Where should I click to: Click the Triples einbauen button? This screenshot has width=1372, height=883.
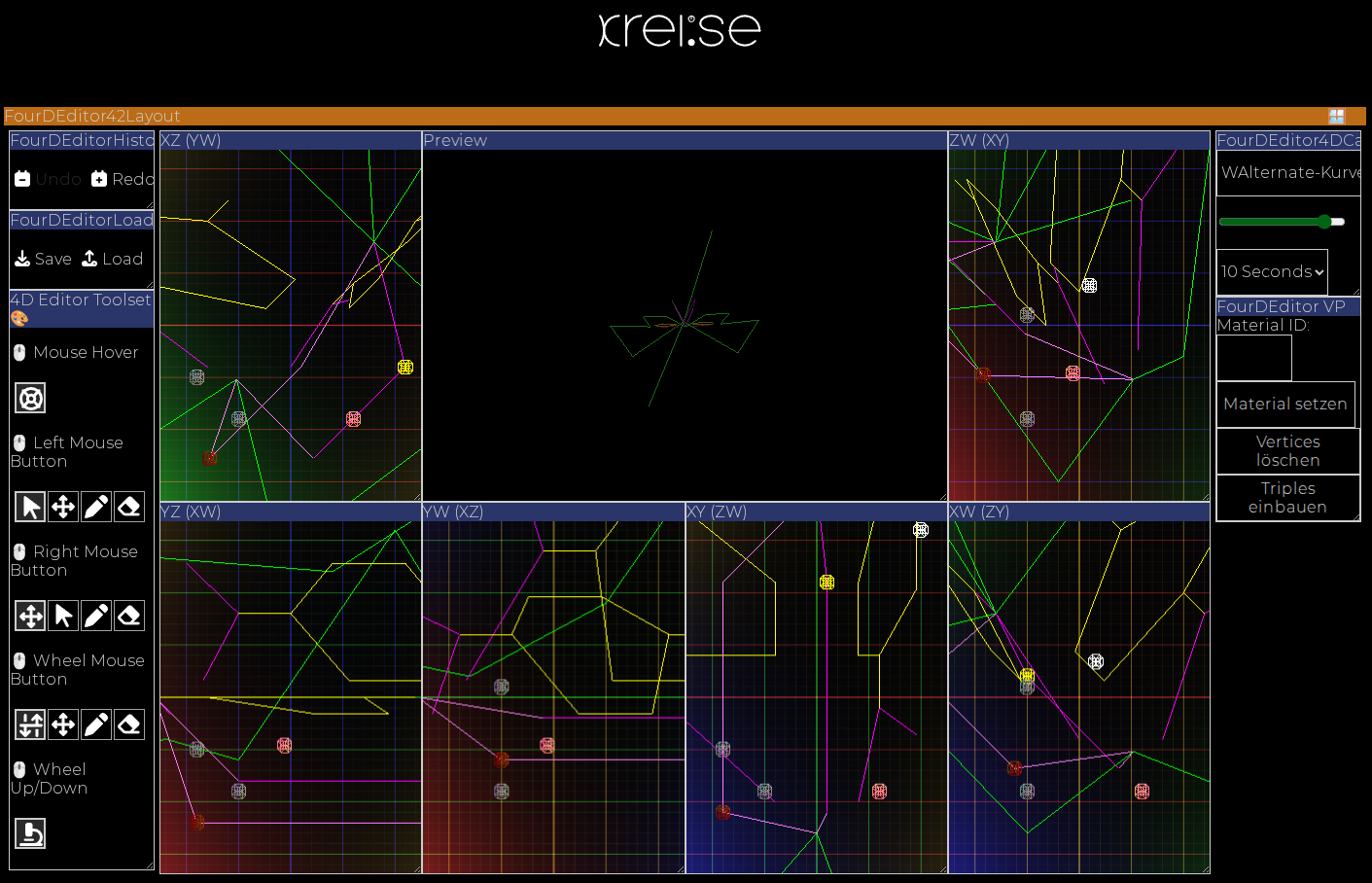[x=1287, y=498]
